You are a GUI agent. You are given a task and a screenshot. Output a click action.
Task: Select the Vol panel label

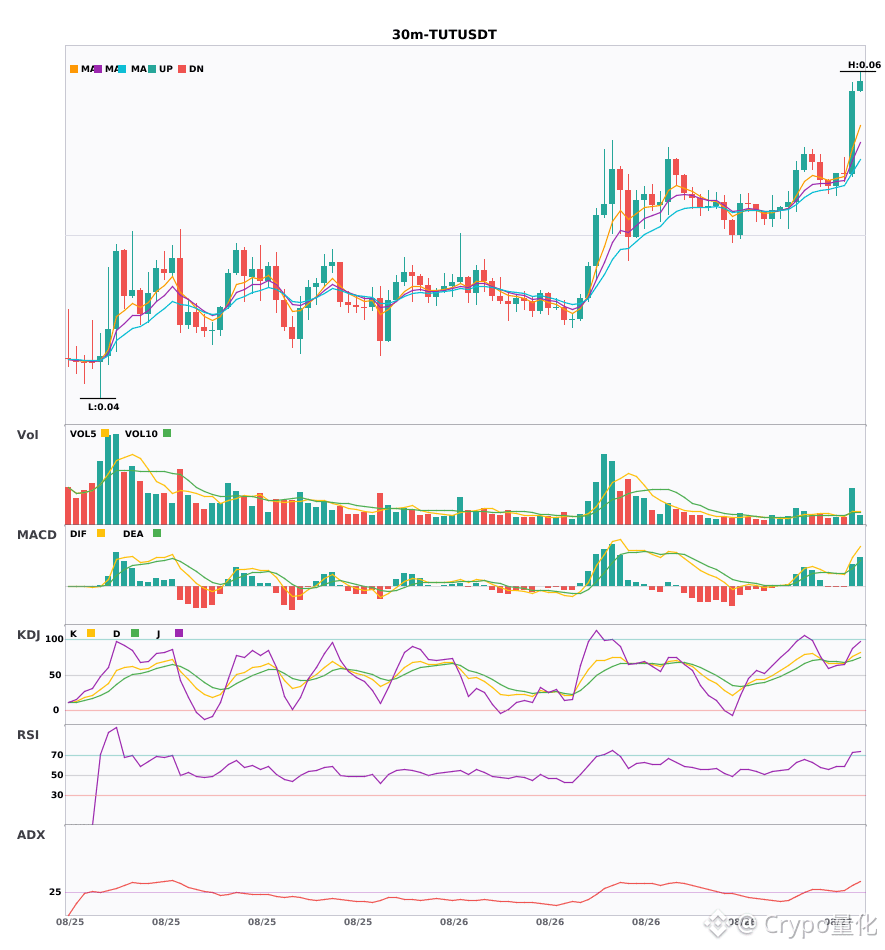(x=27, y=434)
